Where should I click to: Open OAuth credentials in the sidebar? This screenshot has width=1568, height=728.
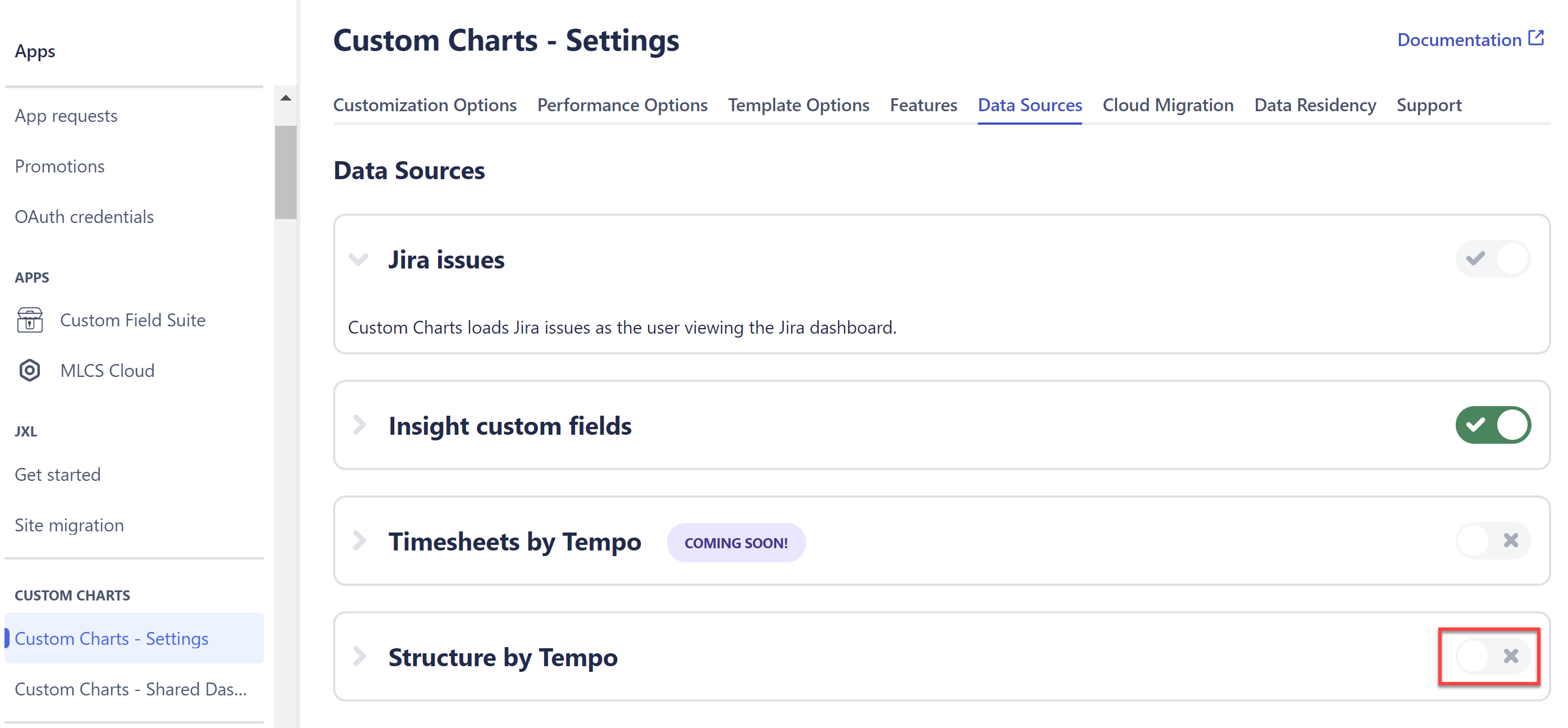[84, 216]
